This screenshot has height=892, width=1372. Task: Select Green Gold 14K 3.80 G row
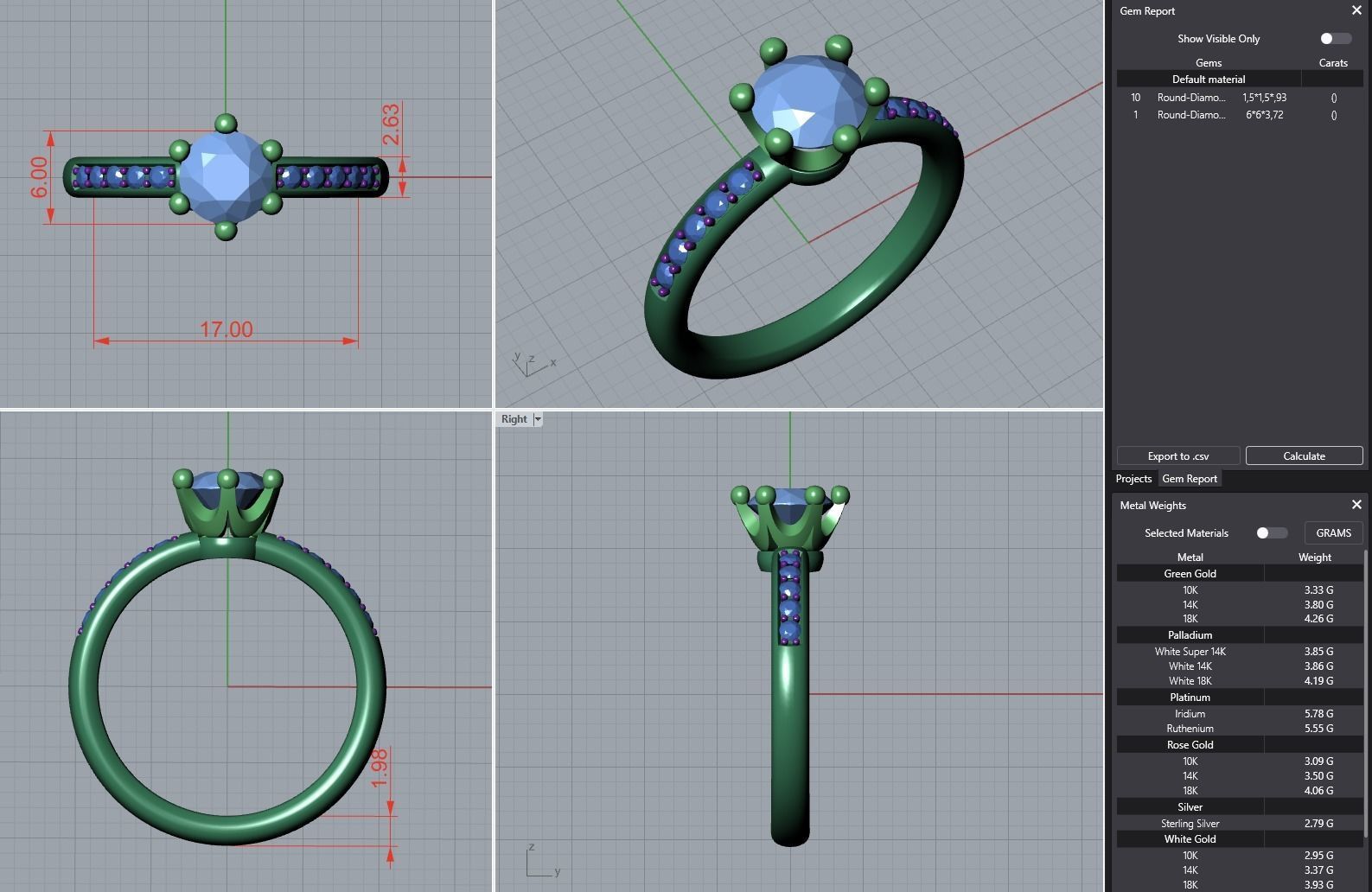[1240, 604]
